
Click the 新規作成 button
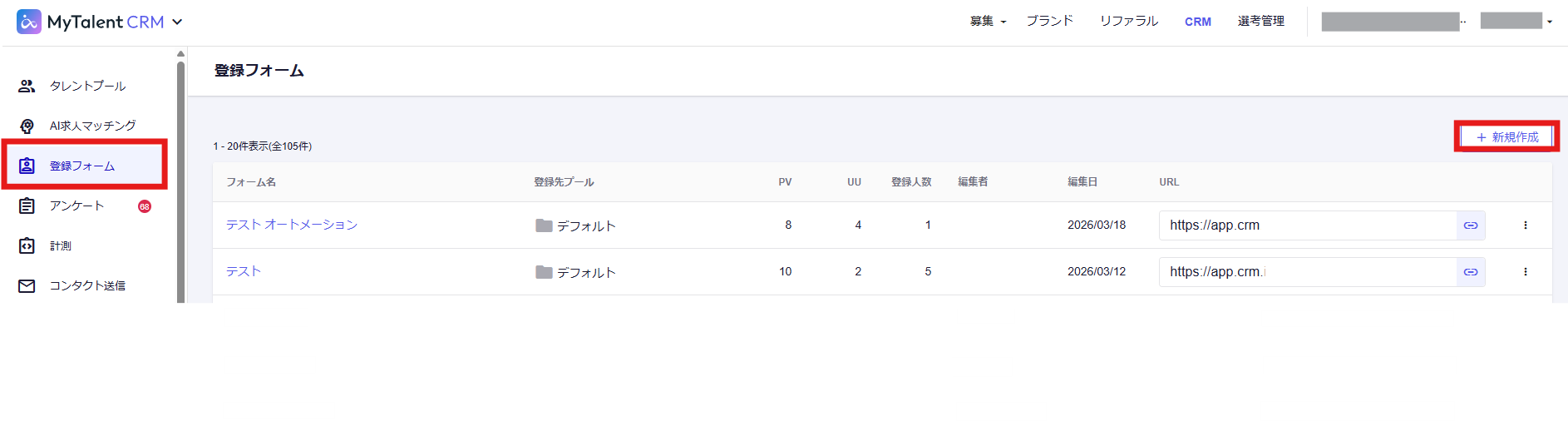pyautogui.click(x=1506, y=136)
